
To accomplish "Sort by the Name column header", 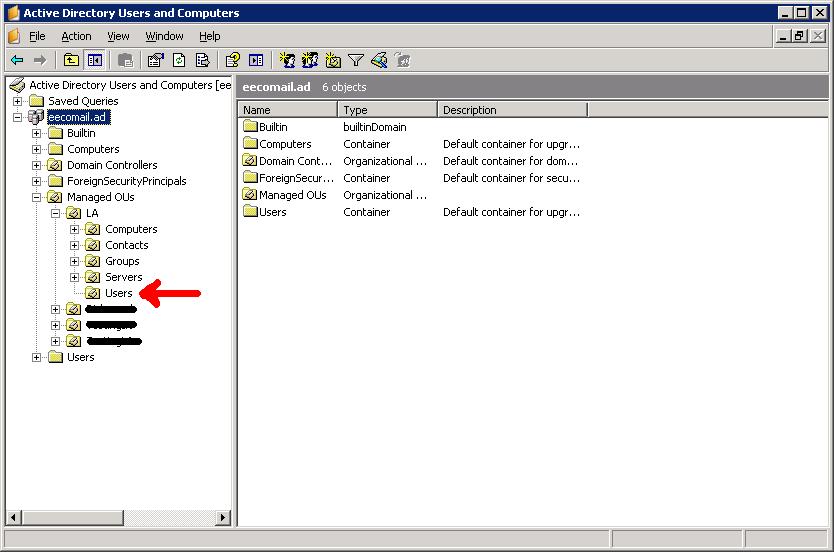I will point(287,110).
